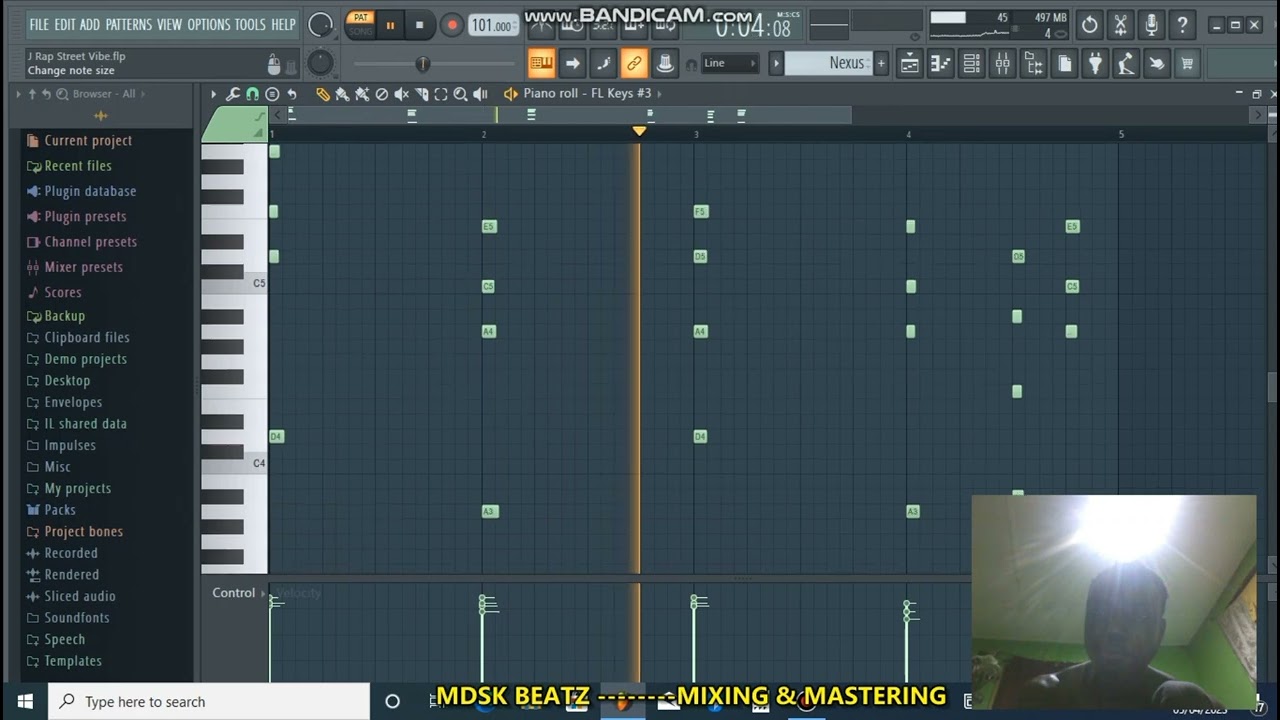Select the Mute tool

pyautogui.click(x=401, y=94)
